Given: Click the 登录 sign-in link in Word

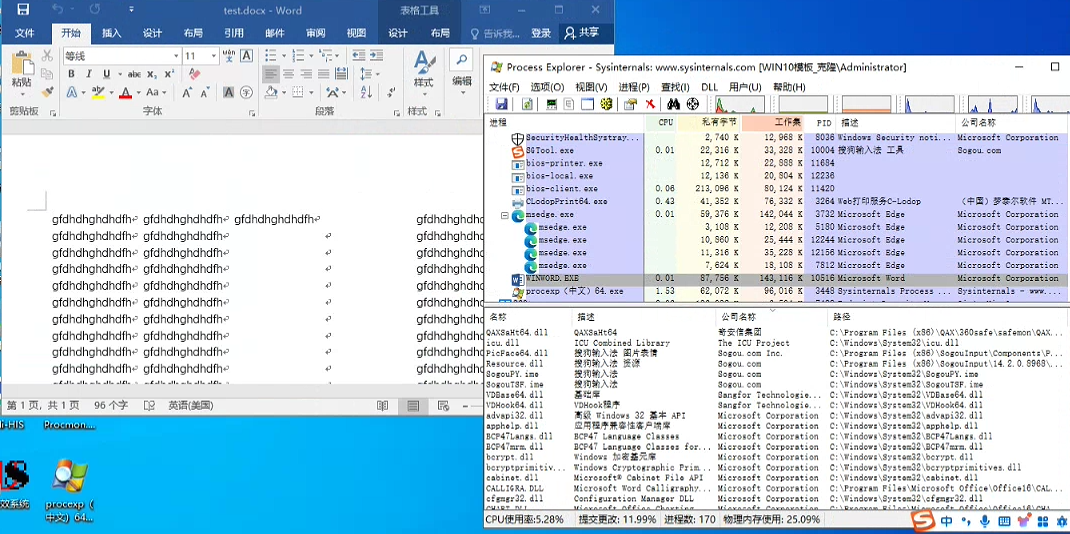Looking at the screenshot, I should 541,33.
